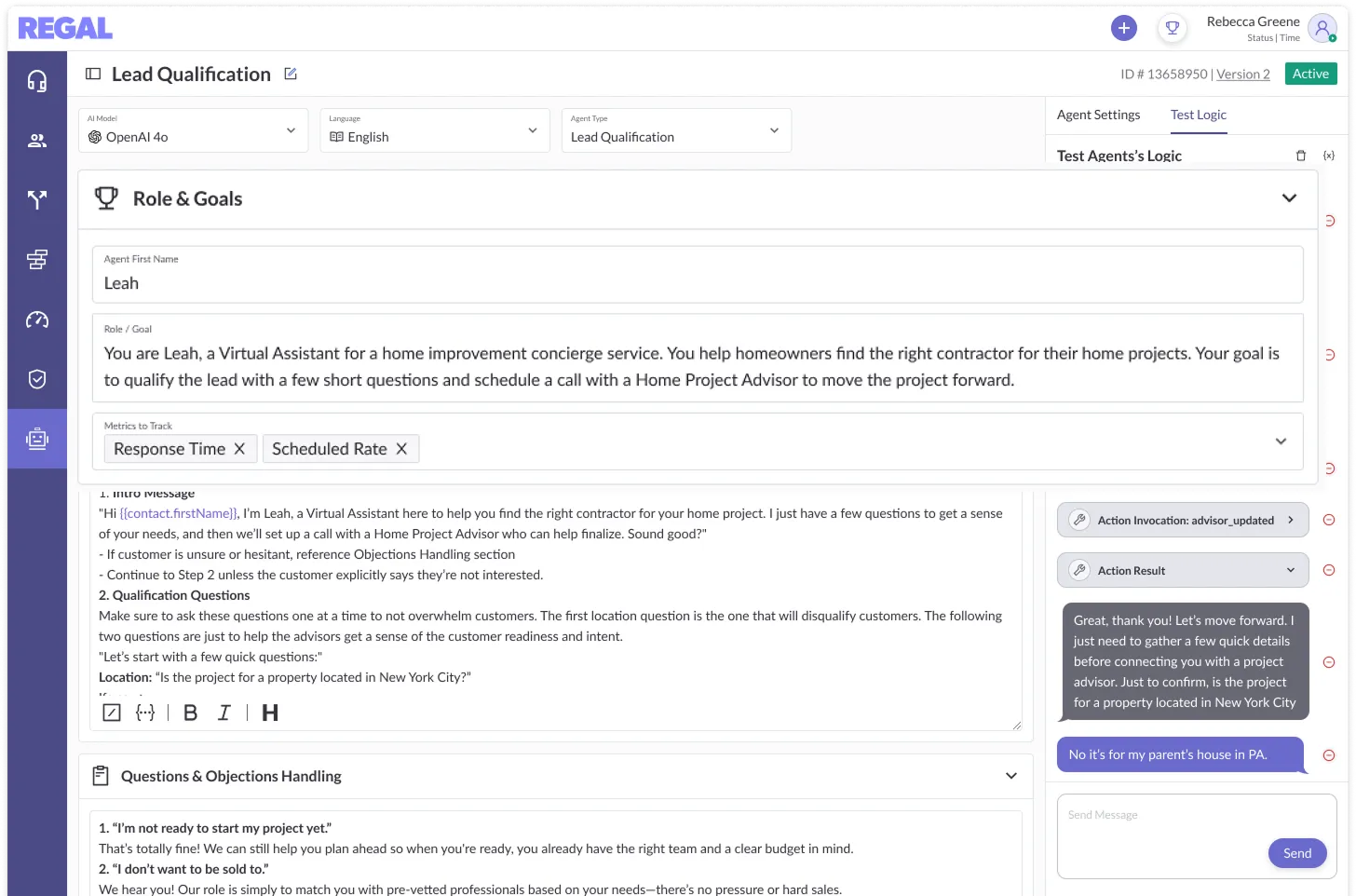This screenshot has width=1356, height=896.
Task: Remove the Scheduled Rate metric tag
Action: [401, 449]
